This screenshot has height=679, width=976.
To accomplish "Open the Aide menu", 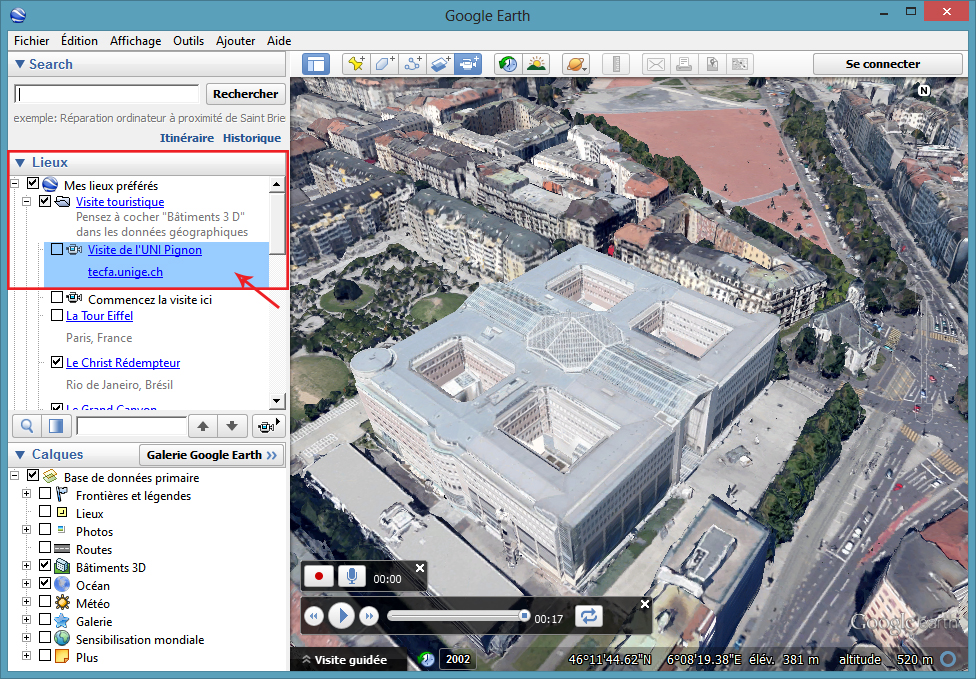I will (279, 40).
